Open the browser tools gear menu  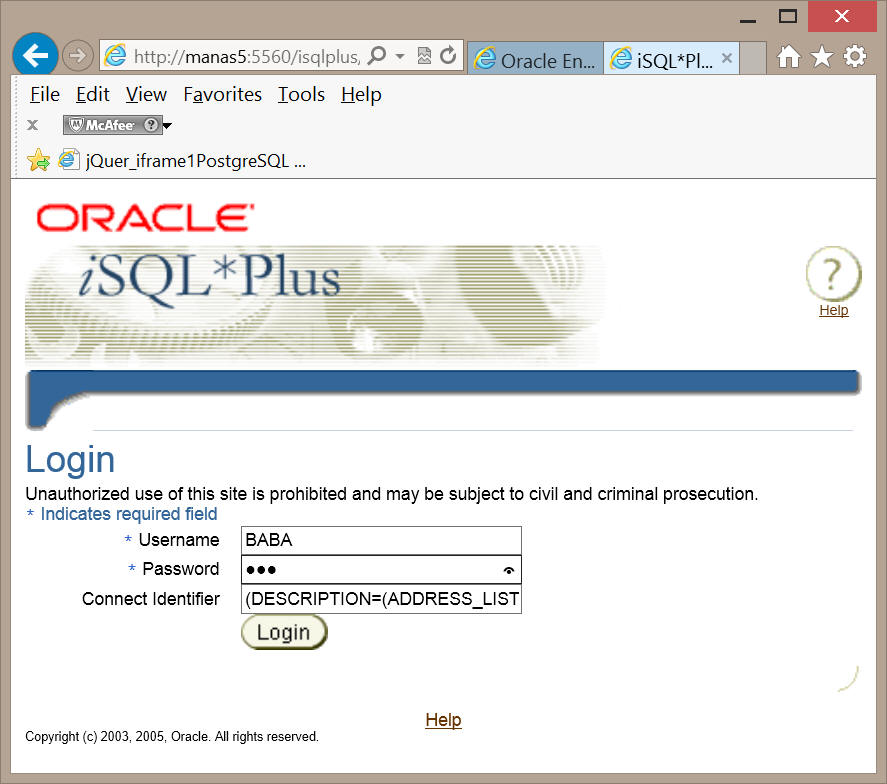(x=854, y=57)
